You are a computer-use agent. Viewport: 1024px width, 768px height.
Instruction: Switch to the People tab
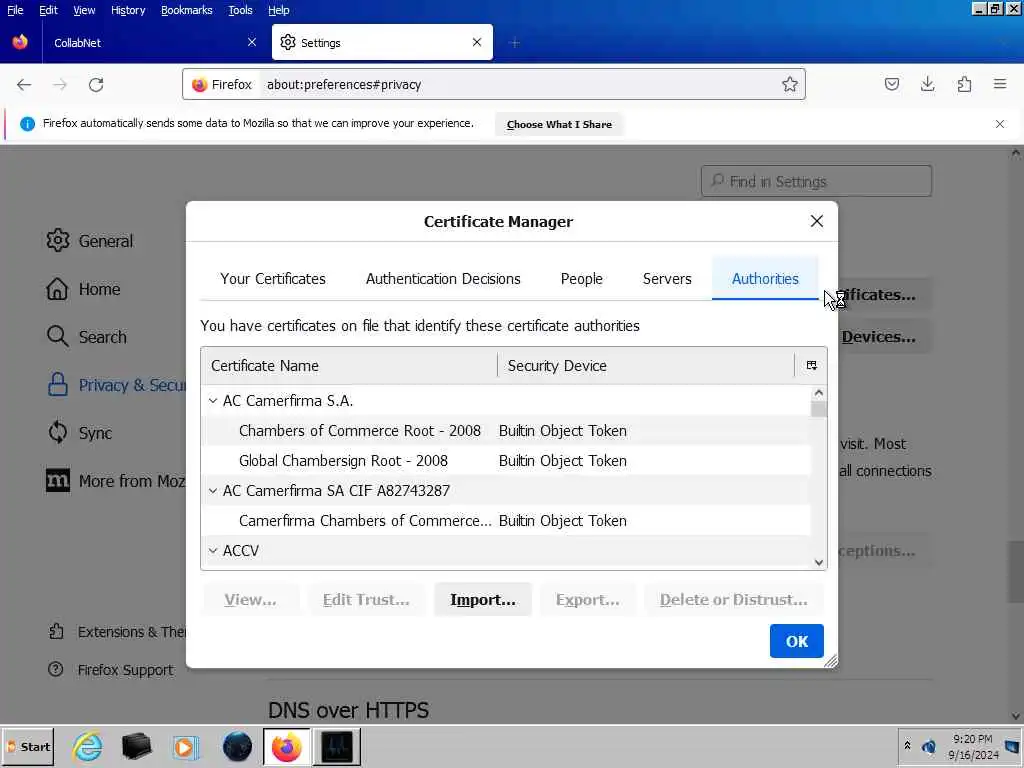click(x=581, y=279)
